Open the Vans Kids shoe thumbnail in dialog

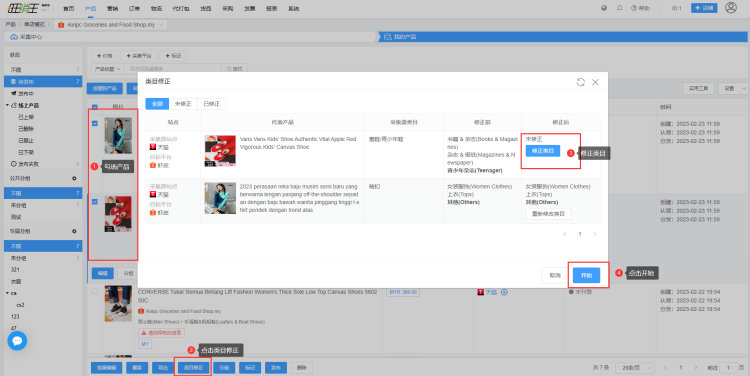[220, 151]
